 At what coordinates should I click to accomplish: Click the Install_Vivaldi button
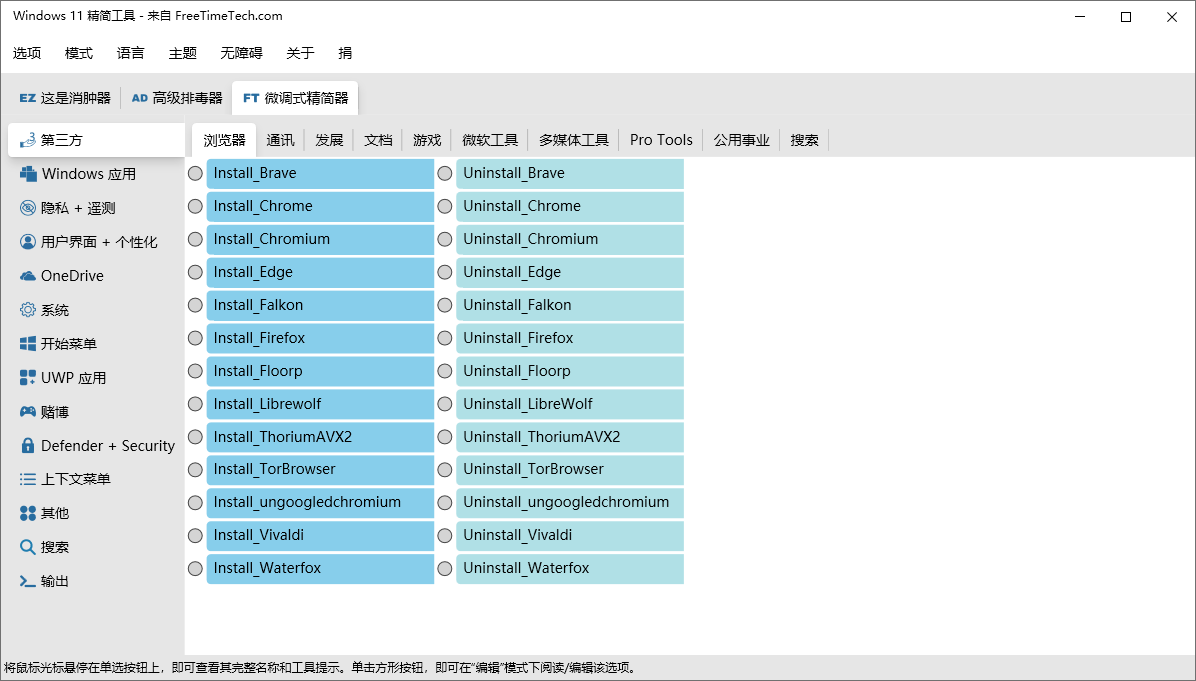tap(320, 535)
